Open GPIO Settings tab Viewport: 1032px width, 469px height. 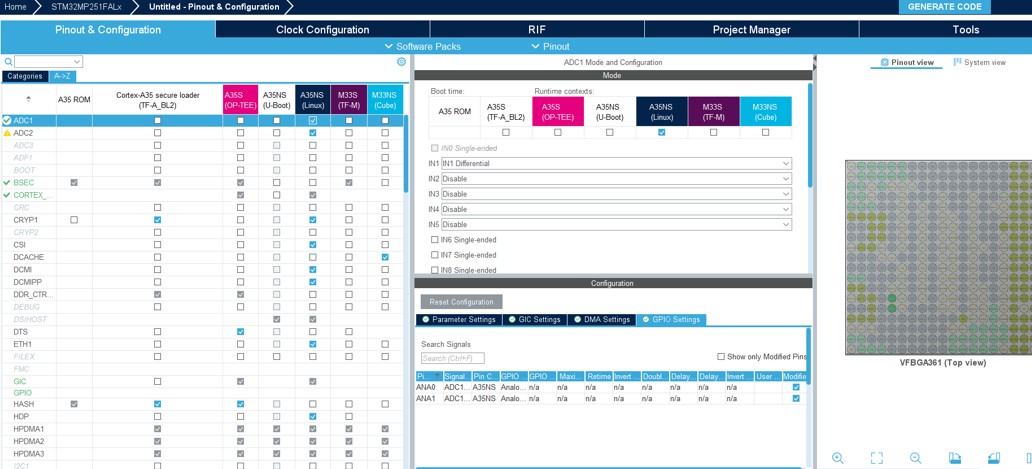tap(671, 320)
